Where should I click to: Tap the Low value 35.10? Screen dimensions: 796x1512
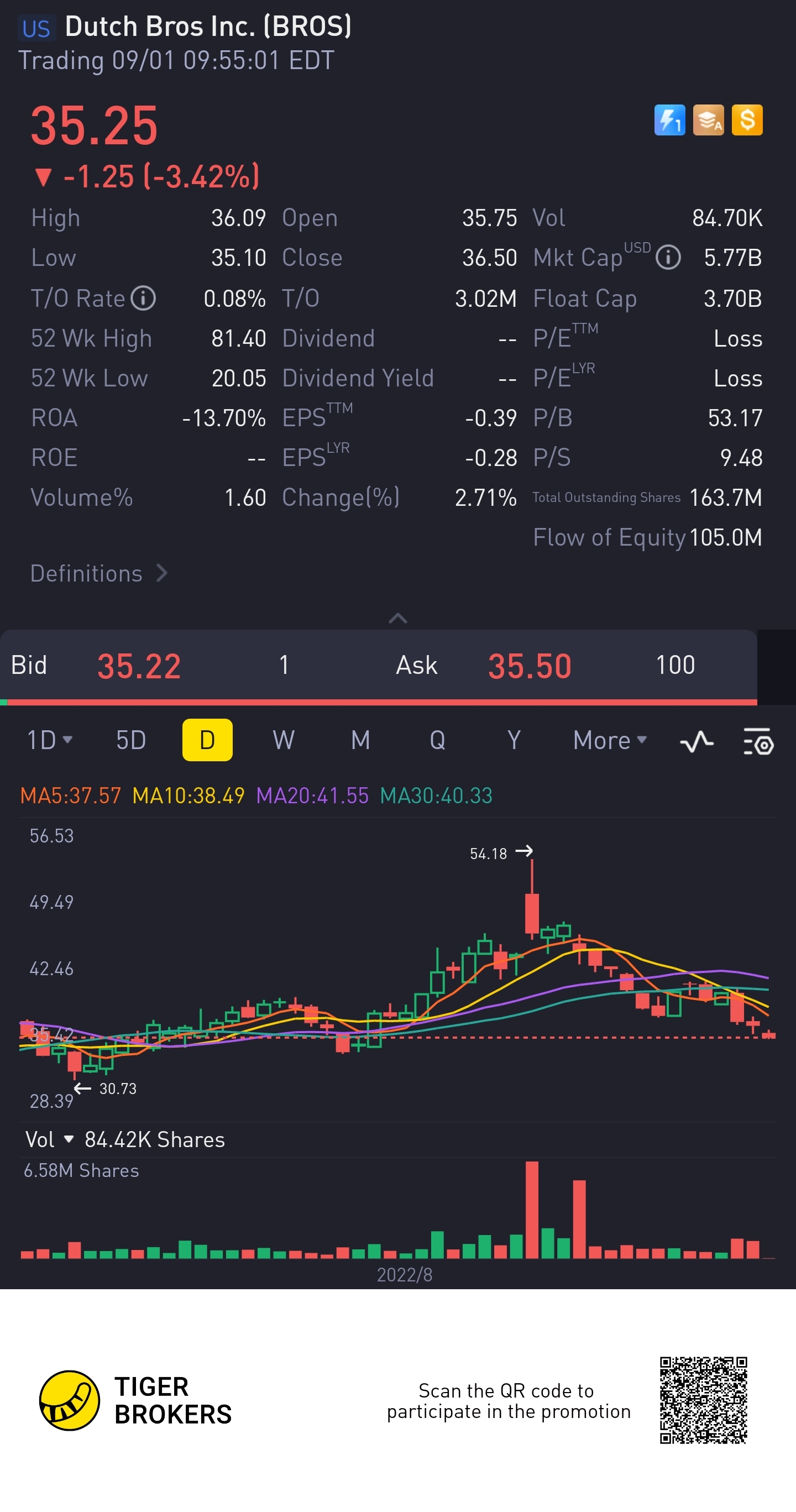pos(238,258)
